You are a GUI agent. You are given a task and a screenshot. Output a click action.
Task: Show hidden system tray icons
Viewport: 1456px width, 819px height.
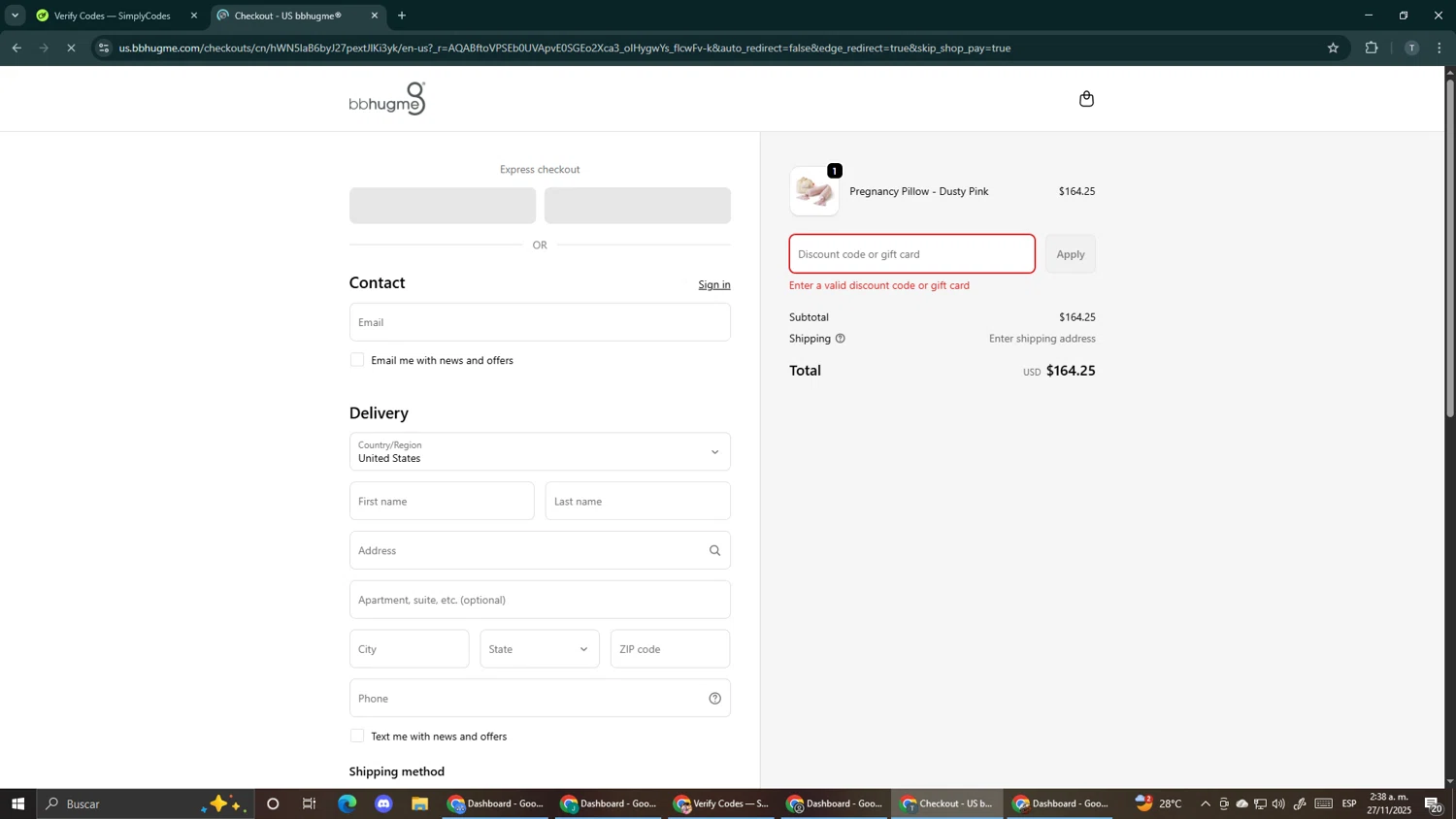coord(1206,803)
